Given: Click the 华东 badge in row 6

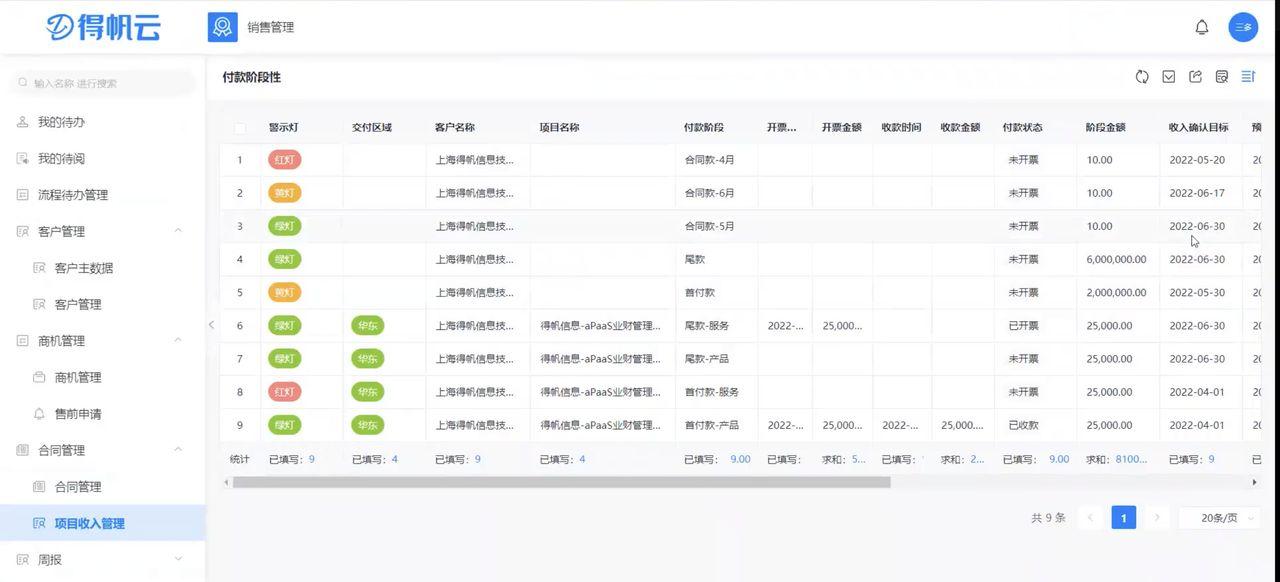Looking at the screenshot, I should point(367,325).
